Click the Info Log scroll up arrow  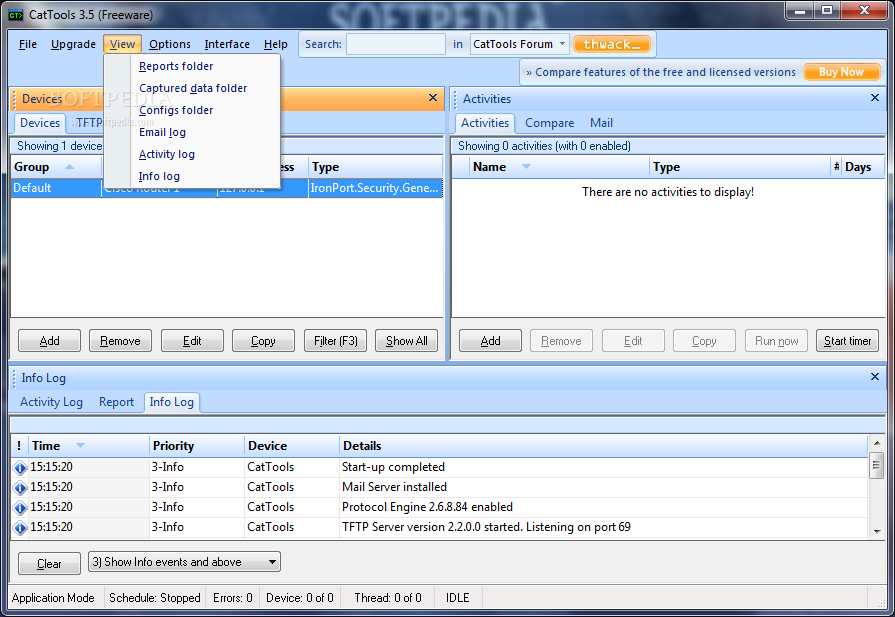click(x=877, y=443)
